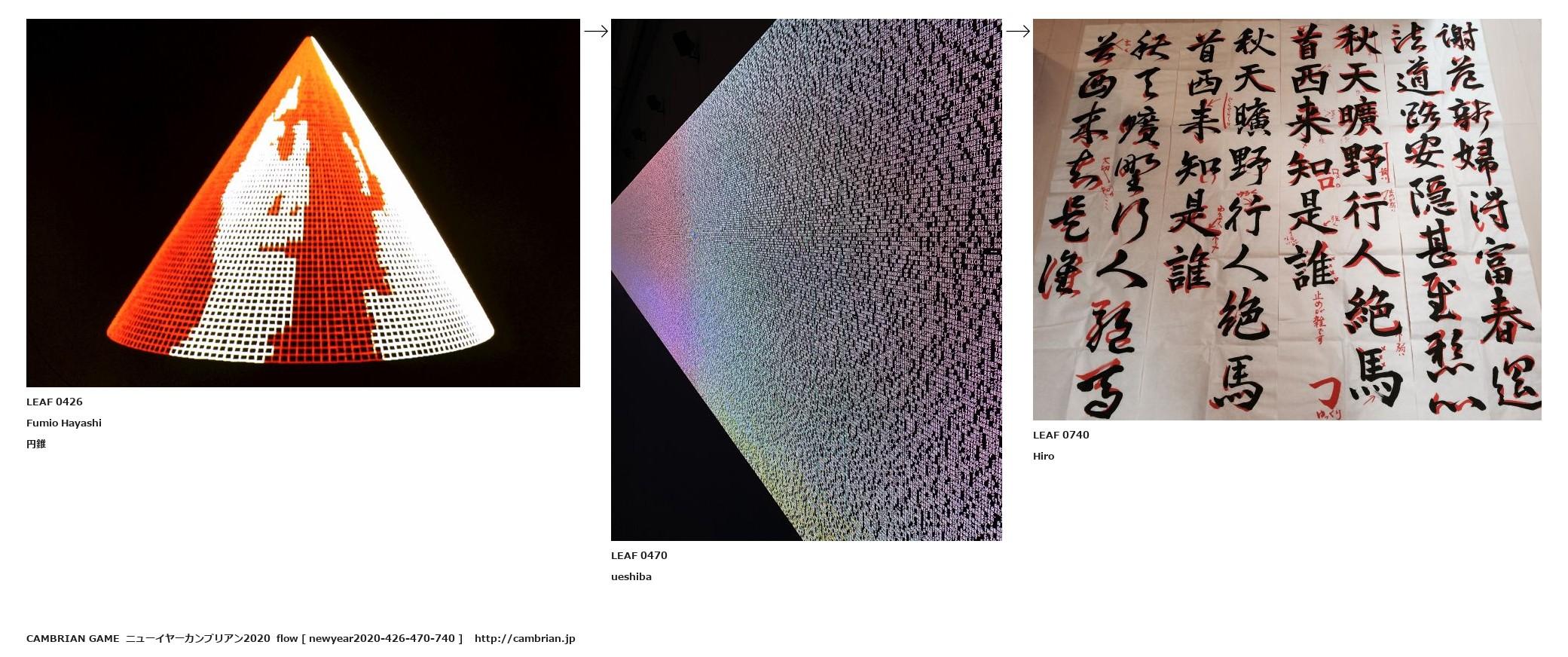Click the ニューイヤーカンブリアン2020 footer text
This screenshot has height=657, width=1568.
197,638
